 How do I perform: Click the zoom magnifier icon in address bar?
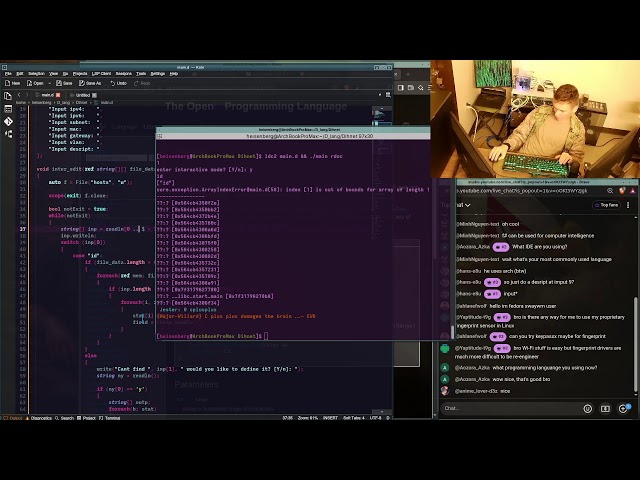click(x=610, y=191)
